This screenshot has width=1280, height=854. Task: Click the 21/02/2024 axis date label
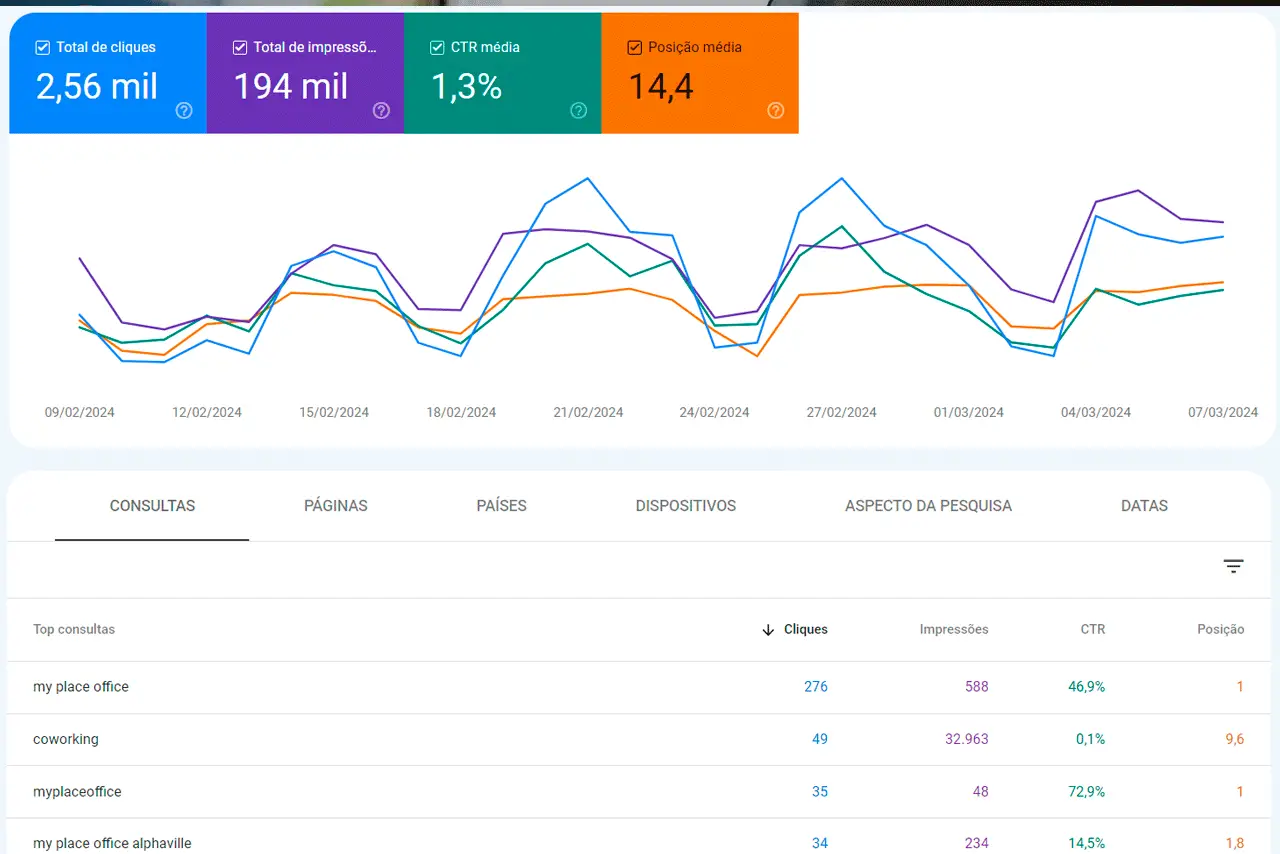pos(588,412)
